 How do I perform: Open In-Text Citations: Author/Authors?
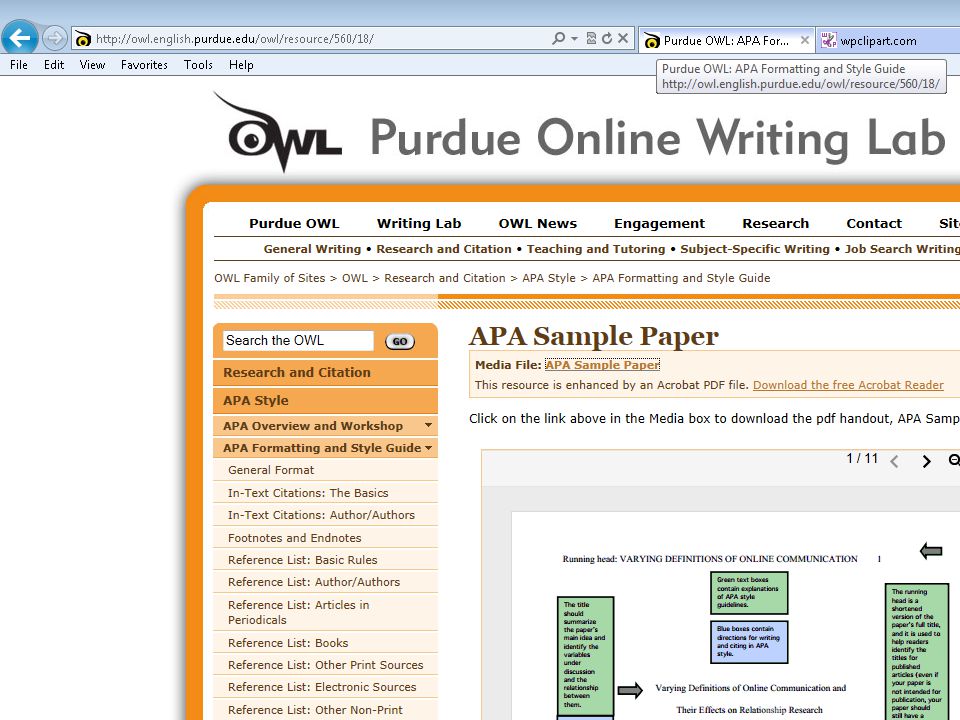325,515
